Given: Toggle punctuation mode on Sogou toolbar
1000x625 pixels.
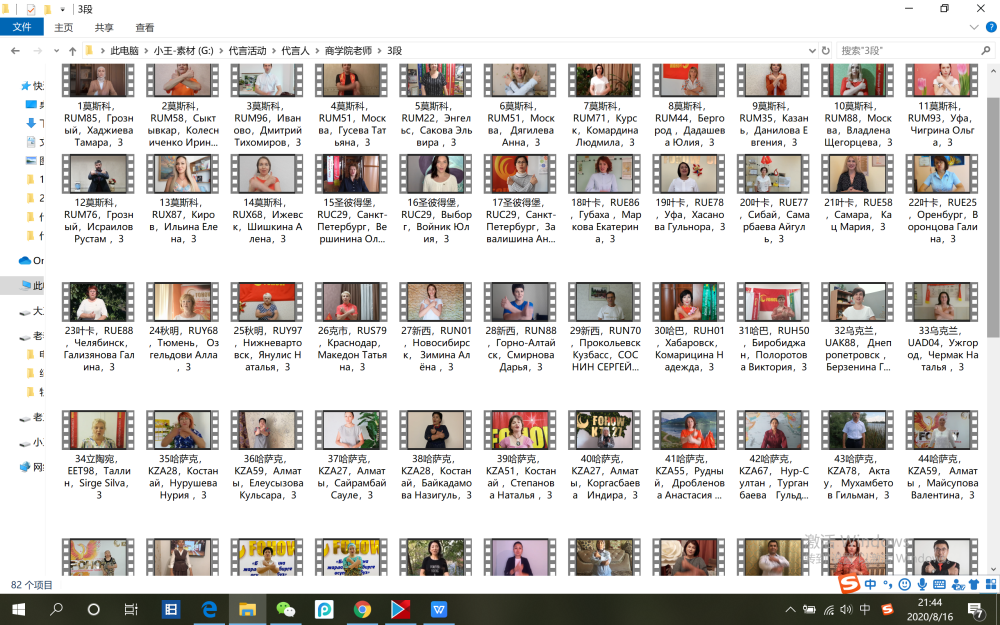Looking at the screenshot, I should pyautogui.click(x=888, y=584).
